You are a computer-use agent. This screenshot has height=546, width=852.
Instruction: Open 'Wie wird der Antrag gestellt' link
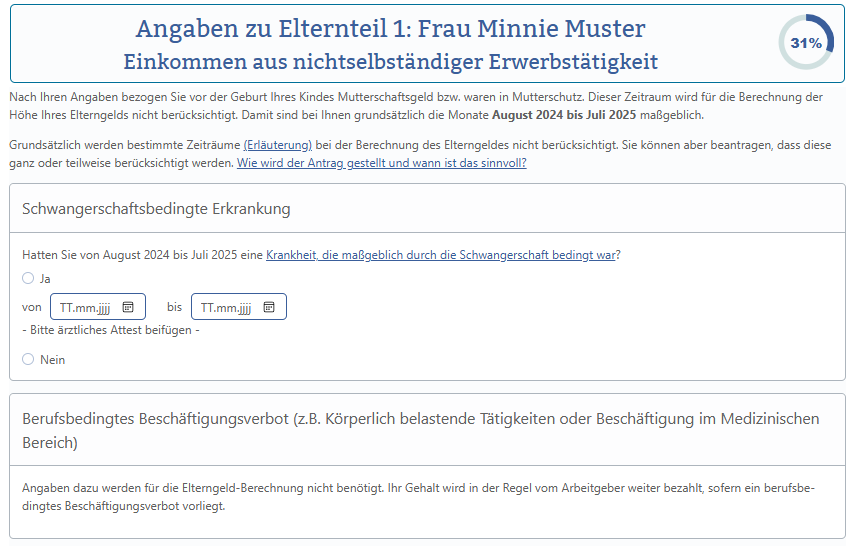click(x=381, y=163)
